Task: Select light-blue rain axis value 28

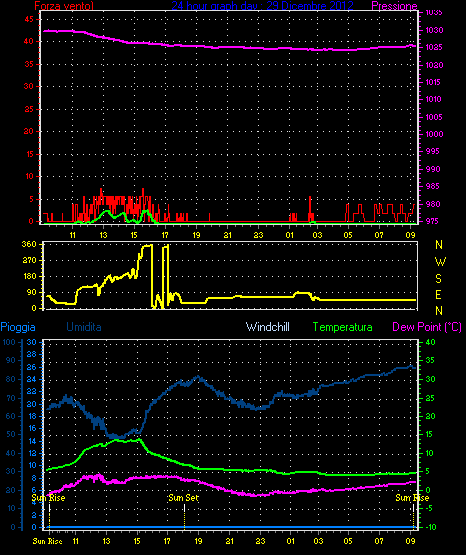Action: click(32, 354)
